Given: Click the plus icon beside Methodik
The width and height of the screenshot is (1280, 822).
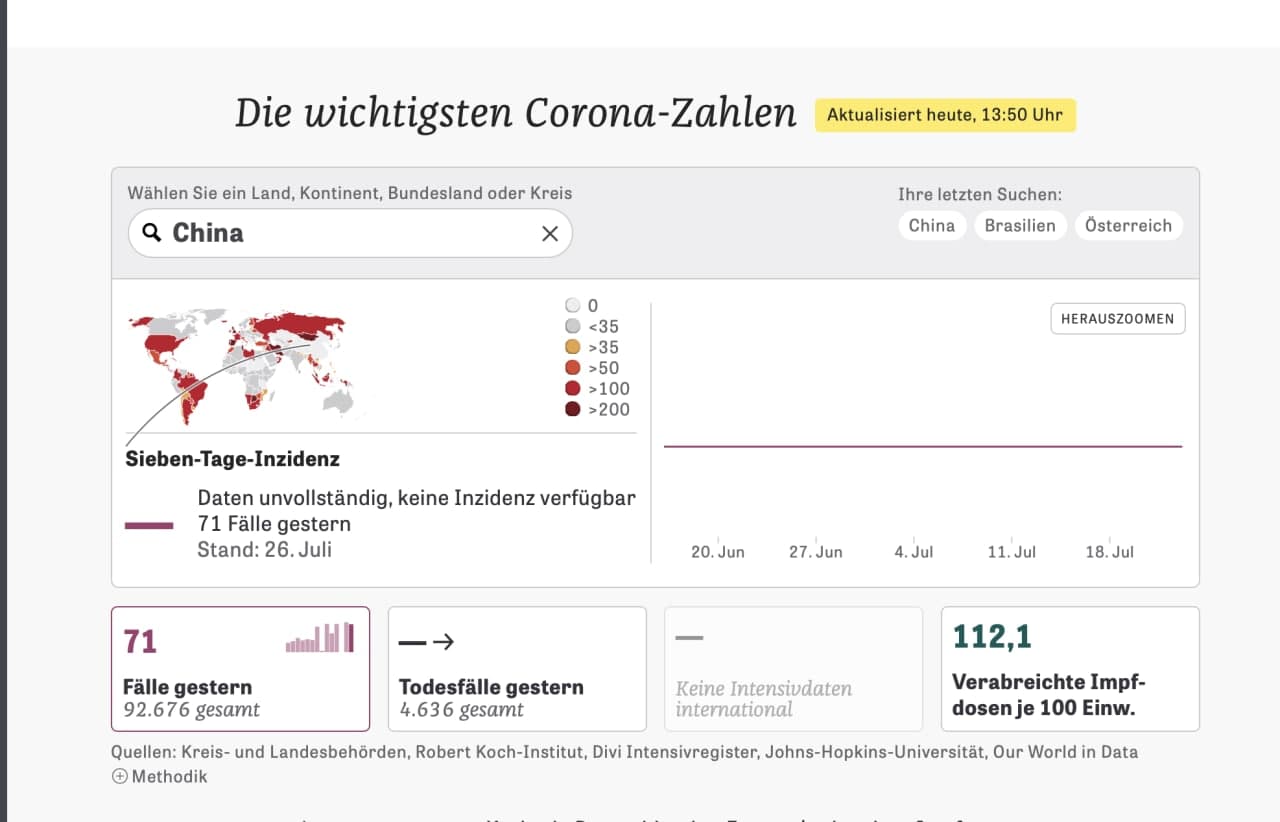Looking at the screenshot, I should coord(120,776).
